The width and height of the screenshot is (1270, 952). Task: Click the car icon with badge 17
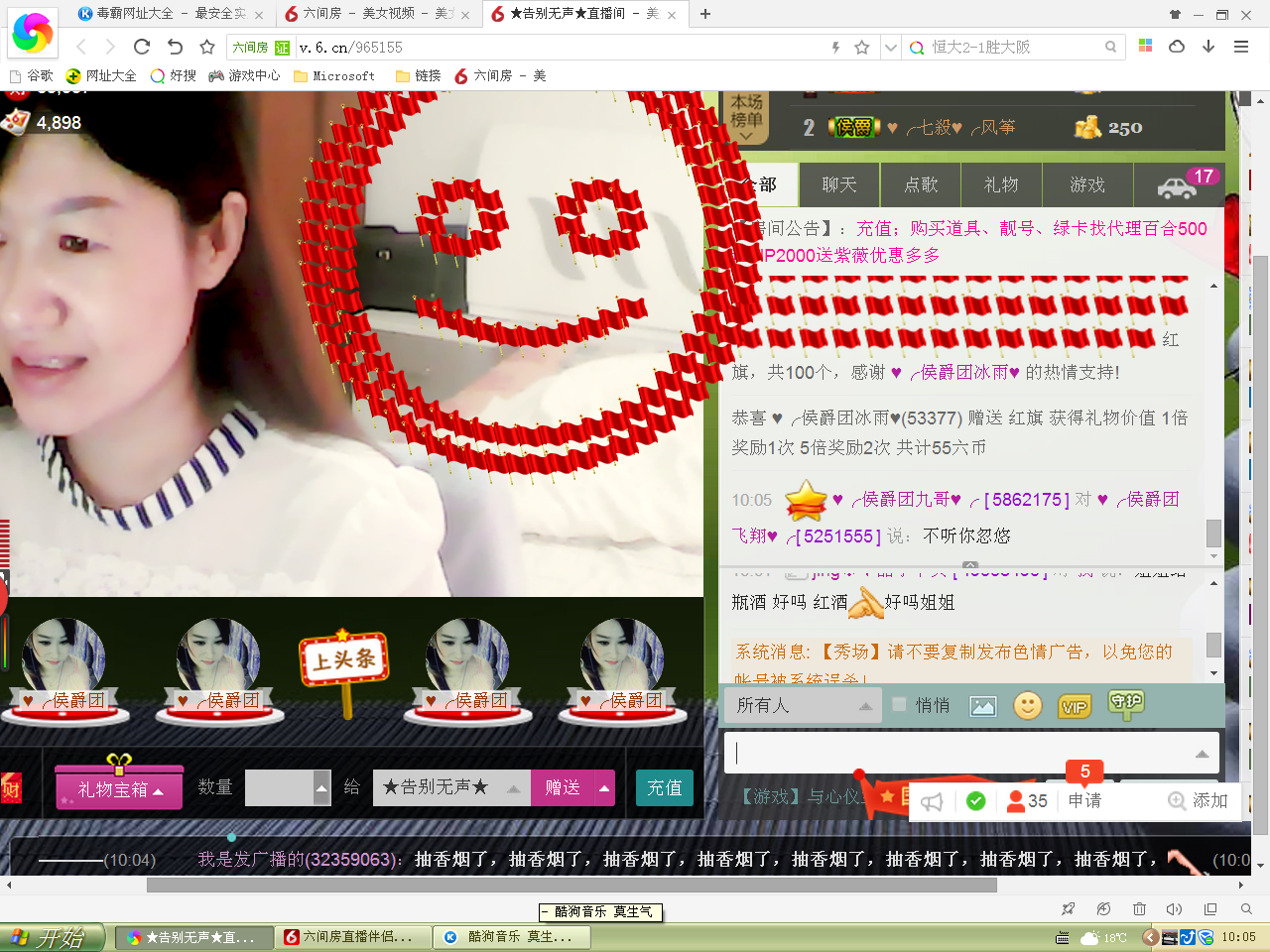click(x=1177, y=186)
